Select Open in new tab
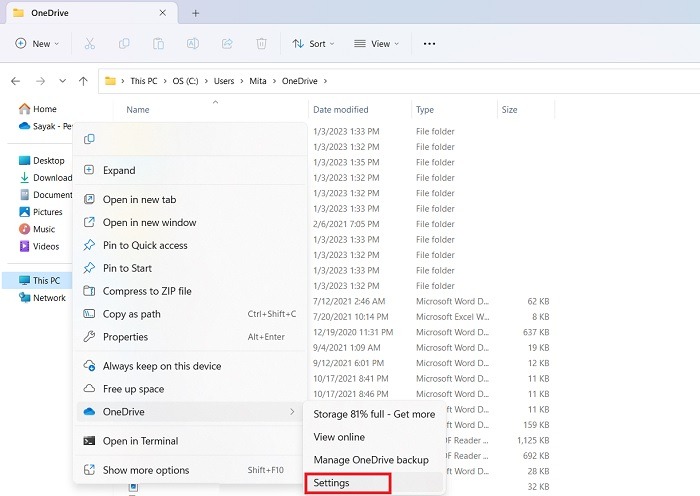The image size is (700, 496). coord(190,200)
